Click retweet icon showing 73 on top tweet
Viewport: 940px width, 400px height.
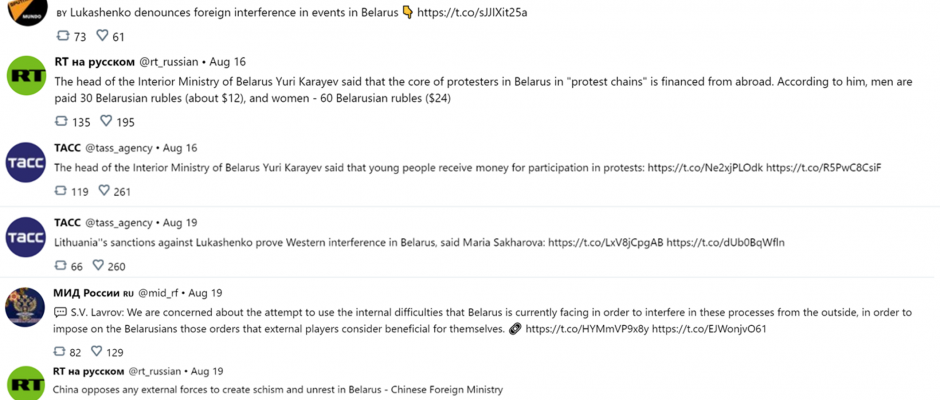coord(63,36)
